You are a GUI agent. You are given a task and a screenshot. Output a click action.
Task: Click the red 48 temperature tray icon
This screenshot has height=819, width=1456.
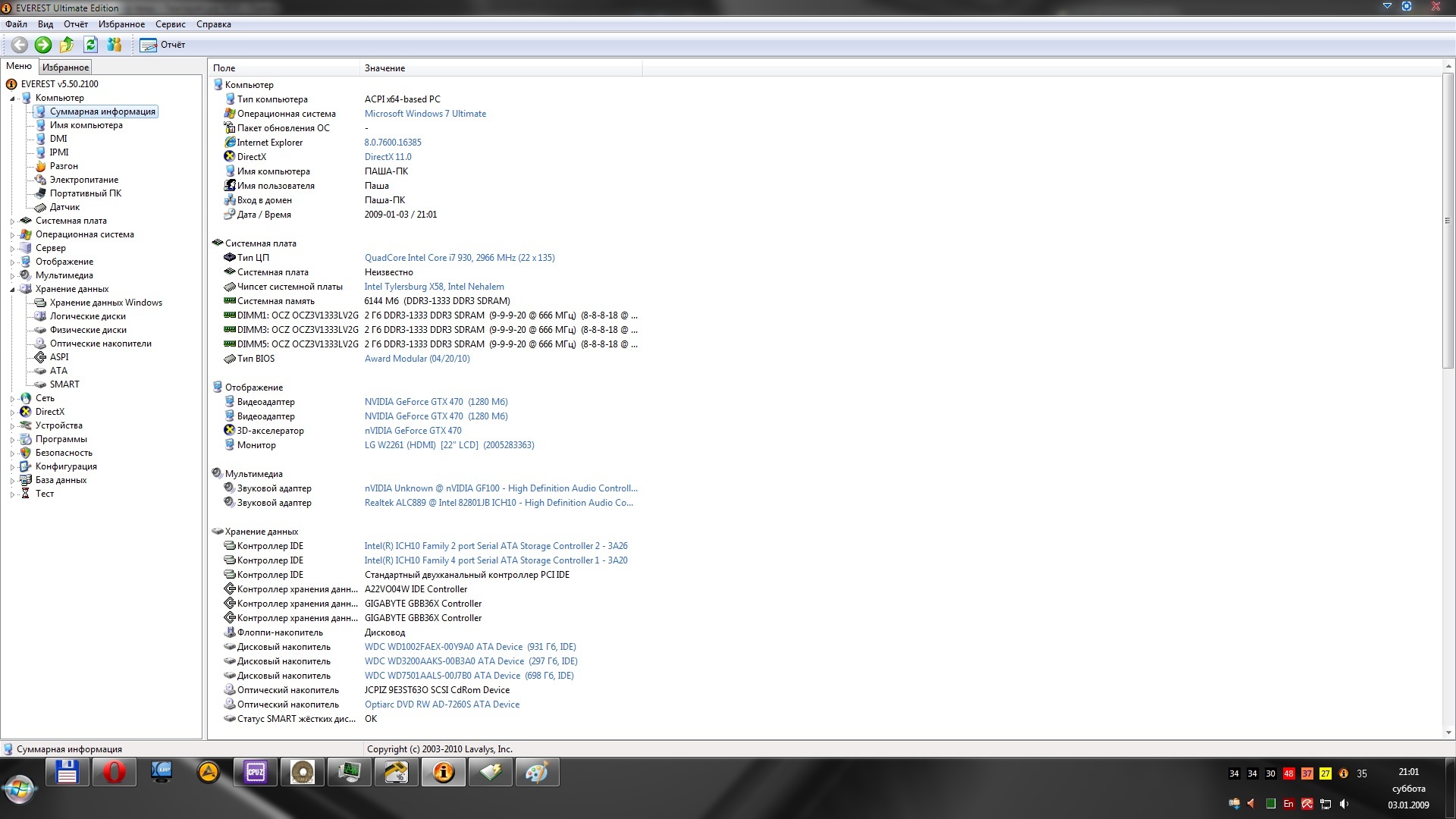tap(1288, 773)
